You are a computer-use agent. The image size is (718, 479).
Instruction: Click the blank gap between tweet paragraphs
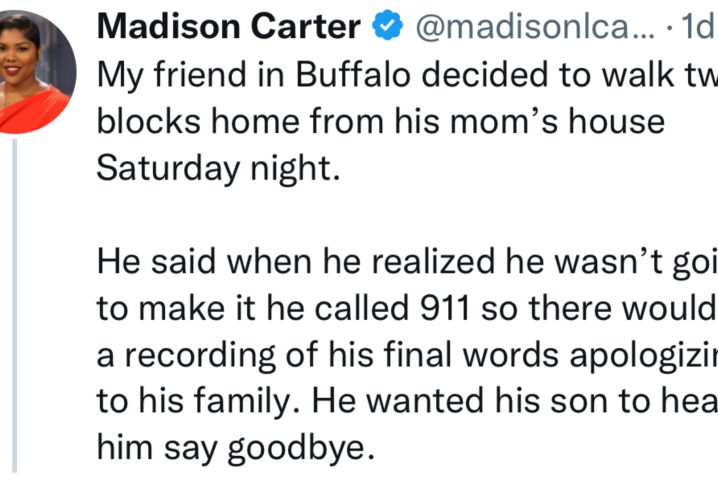click(x=408, y=215)
